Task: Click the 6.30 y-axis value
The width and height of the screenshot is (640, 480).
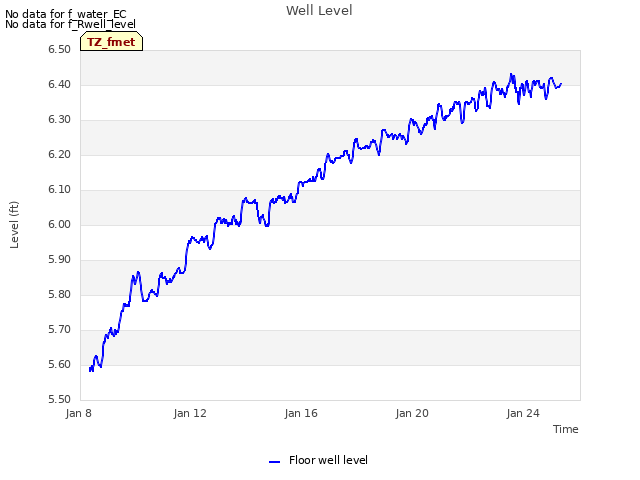Action: (x=60, y=120)
